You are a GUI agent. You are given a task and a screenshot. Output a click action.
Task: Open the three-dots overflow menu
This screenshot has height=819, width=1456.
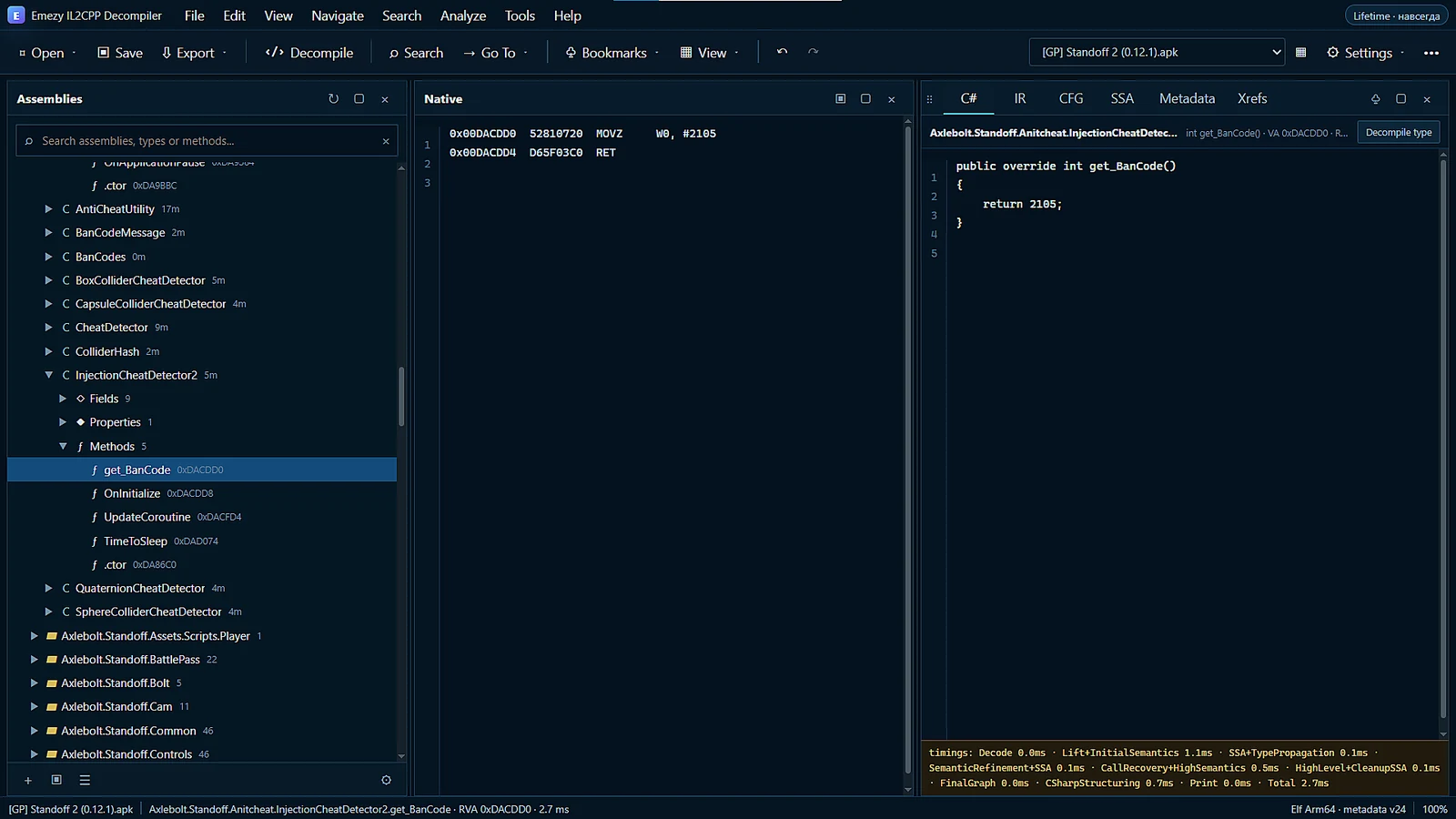(x=1431, y=53)
